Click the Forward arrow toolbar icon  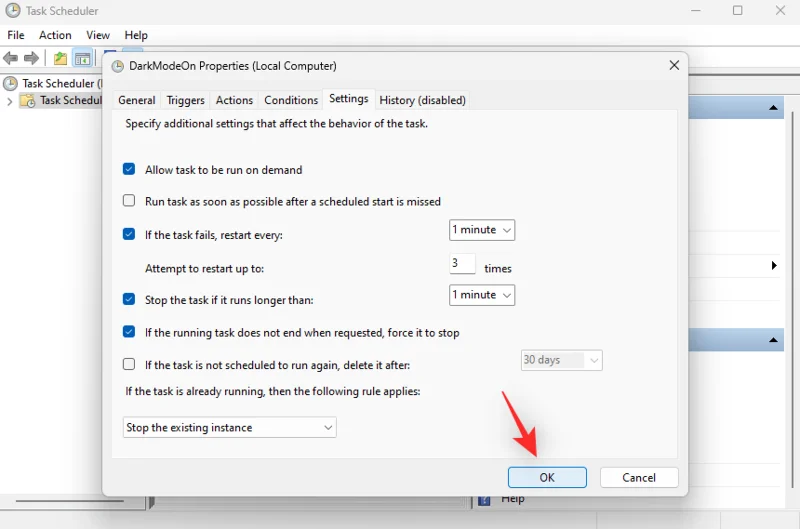pos(32,58)
